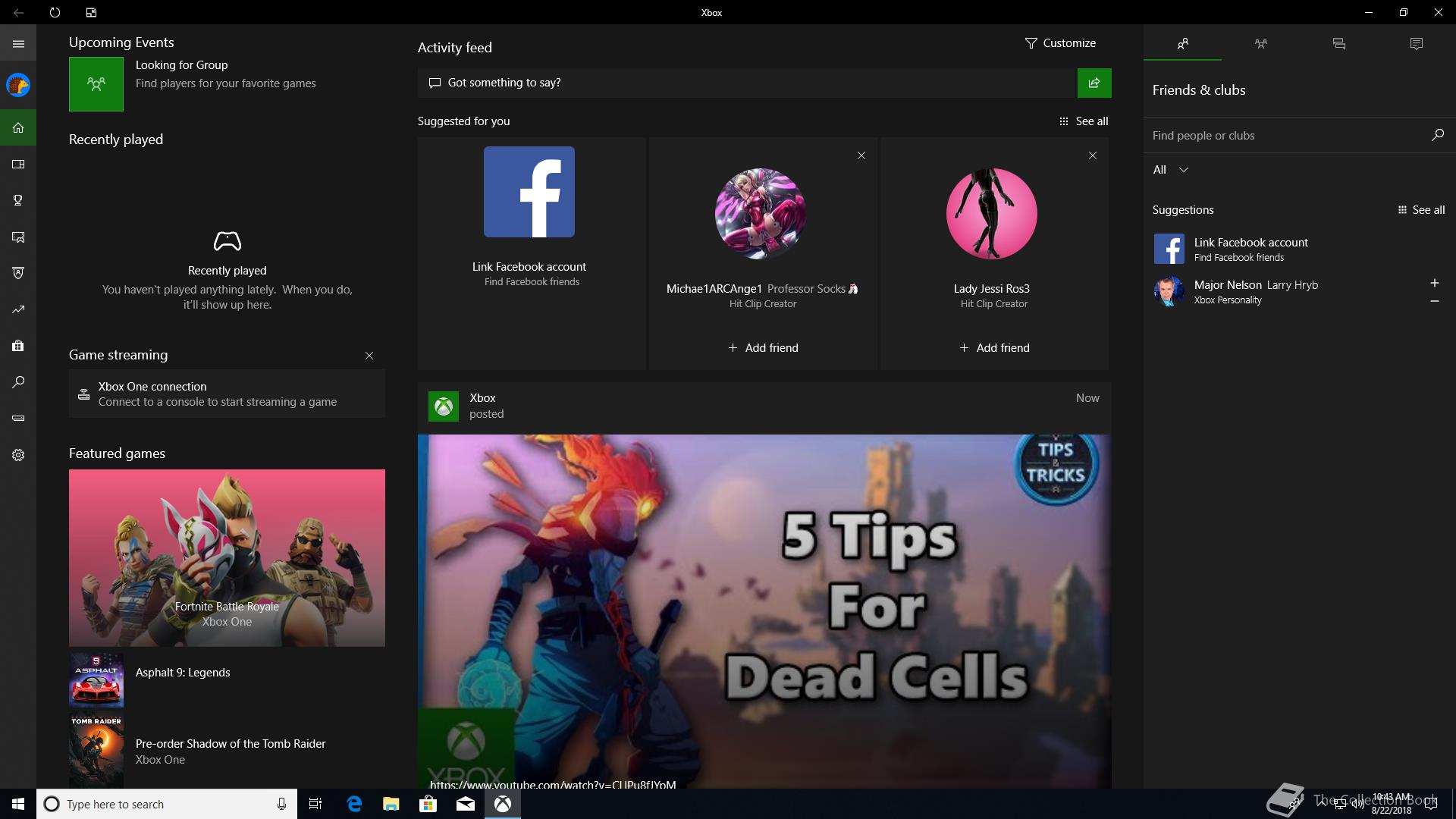Click the Cortana microphone icon
This screenshot has width=1456, height=819.
(x=281, y=804)
